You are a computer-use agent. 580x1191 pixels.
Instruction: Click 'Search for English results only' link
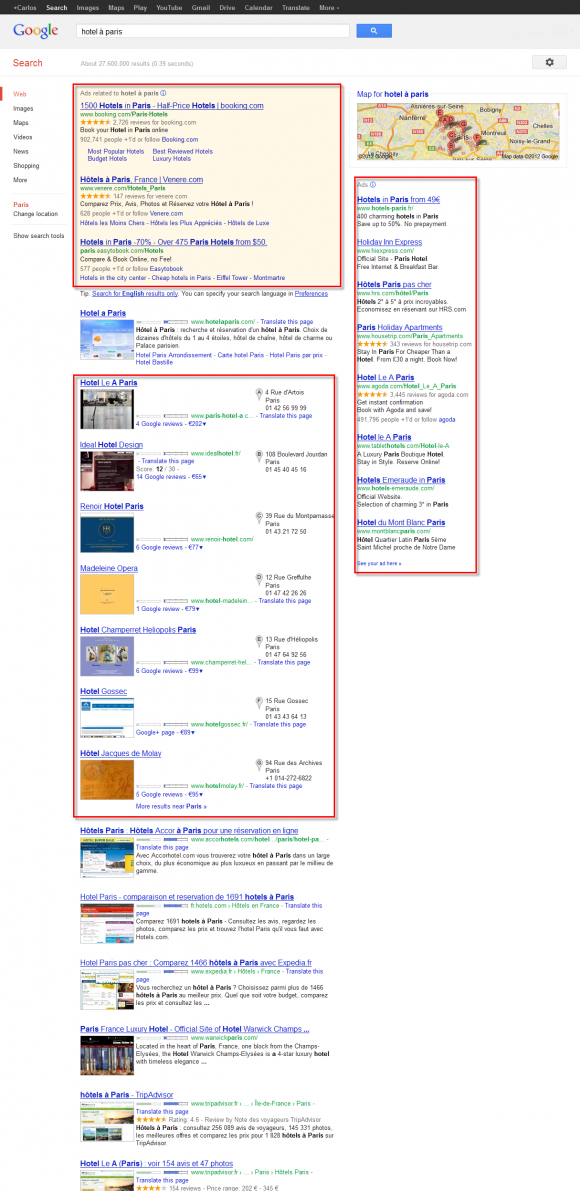[134, 293]
